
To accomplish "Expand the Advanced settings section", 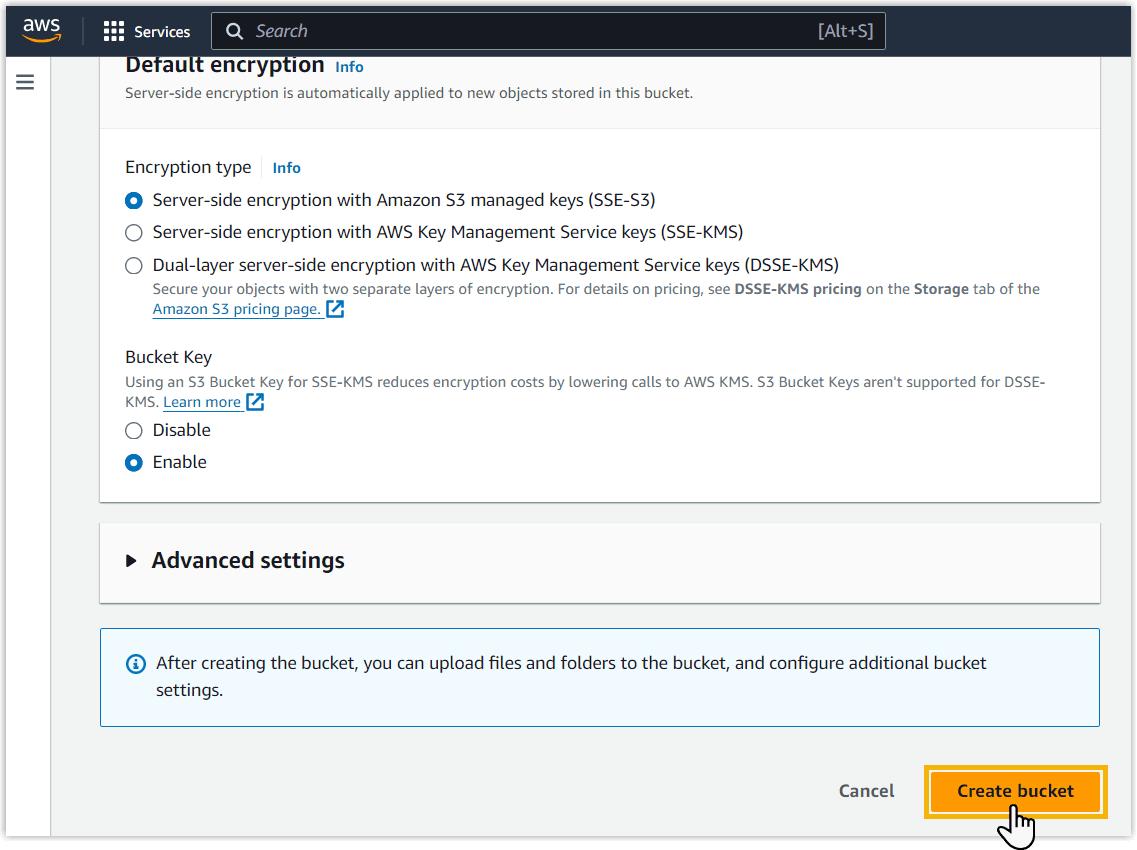I will [x=248, y=561].
